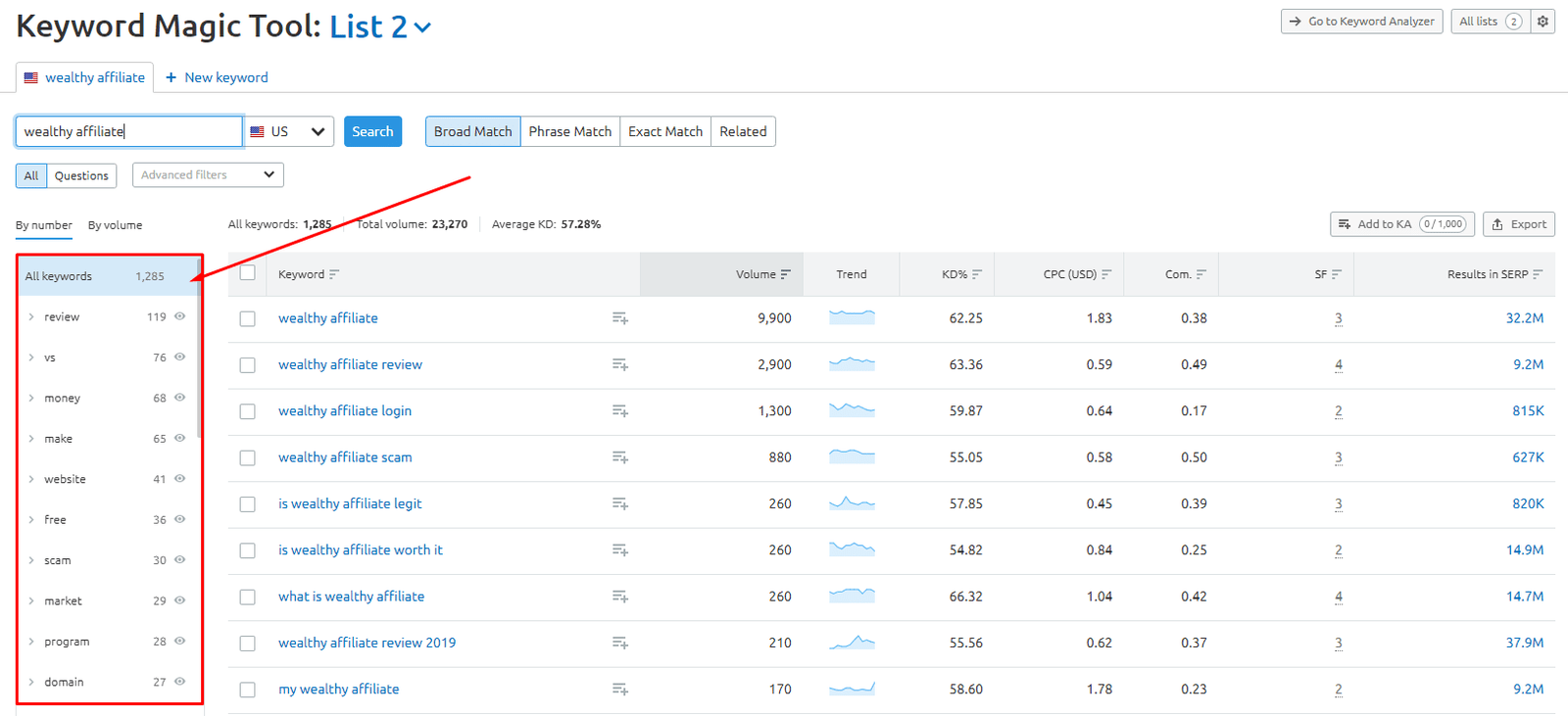Toggle eye icon for 'money' group

tap(179, 398)
